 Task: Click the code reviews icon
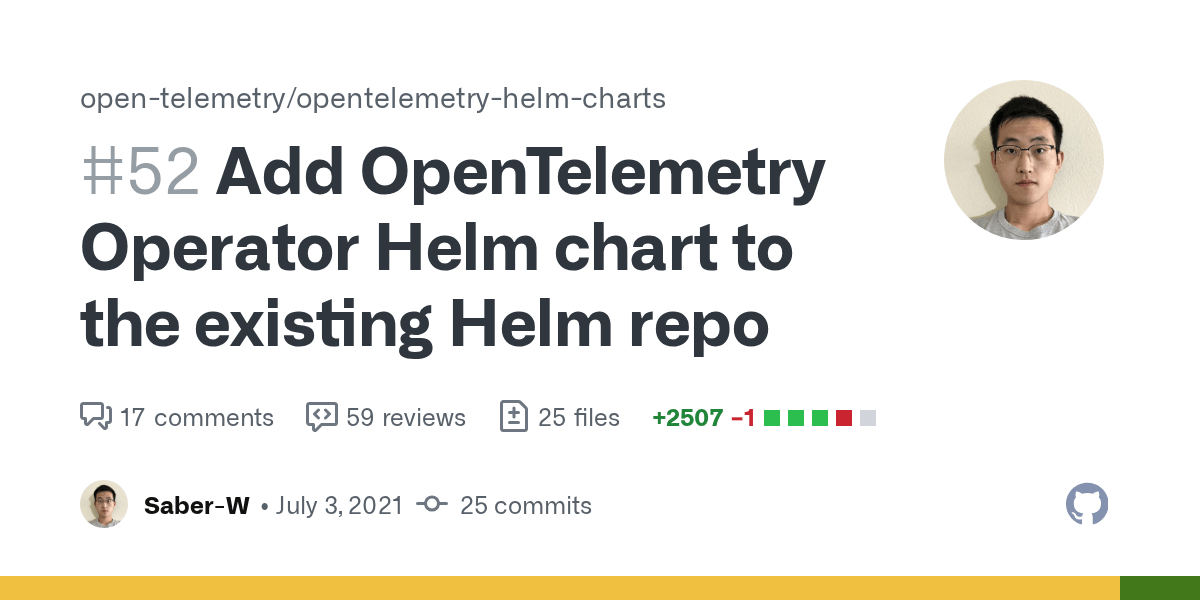[x=321, y=417]
